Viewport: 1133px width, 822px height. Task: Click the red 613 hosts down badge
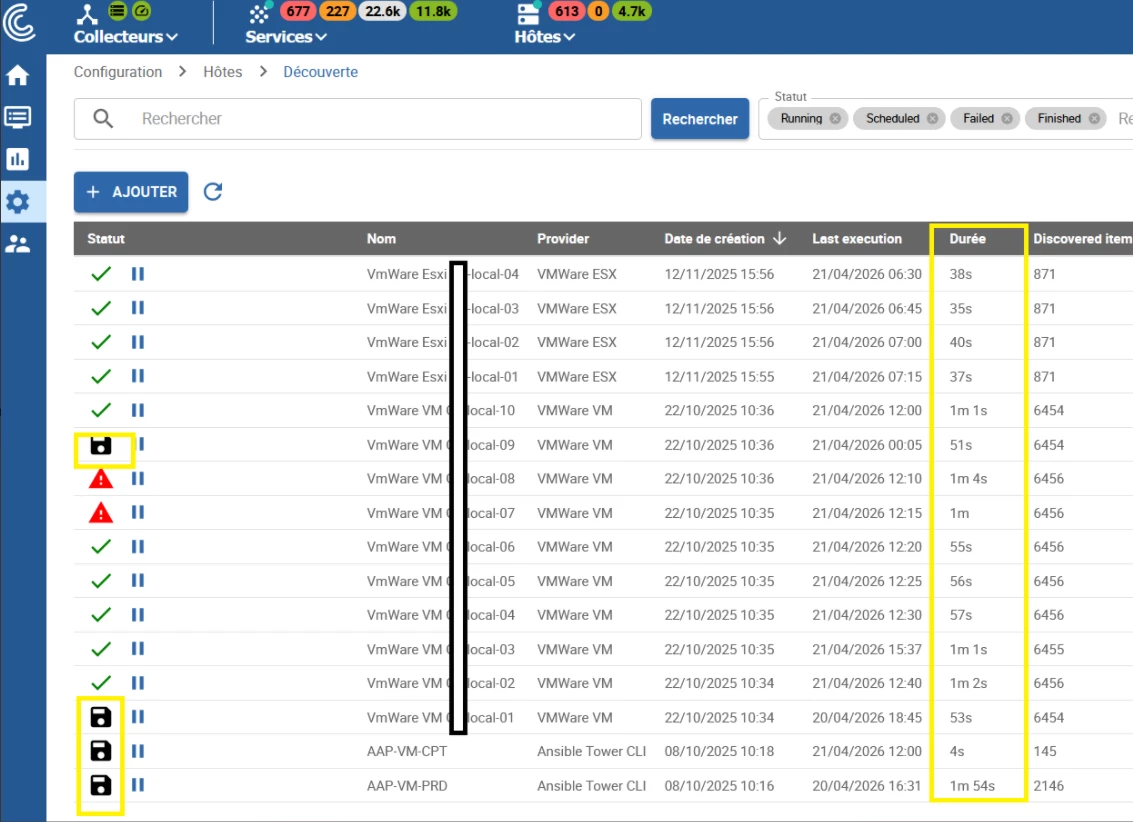(566, 11)
